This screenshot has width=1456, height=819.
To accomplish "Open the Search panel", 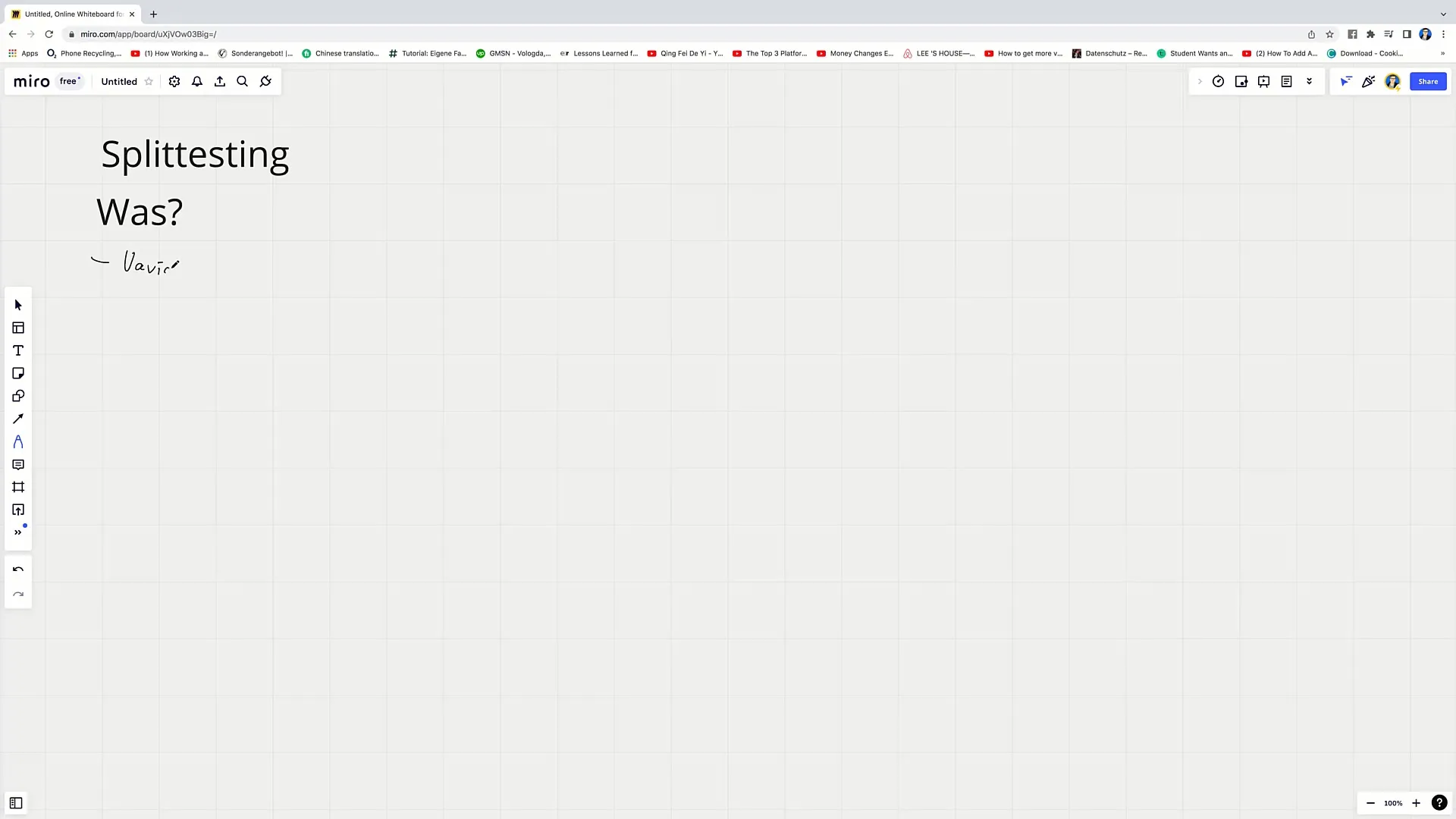I will click(242, 81).
